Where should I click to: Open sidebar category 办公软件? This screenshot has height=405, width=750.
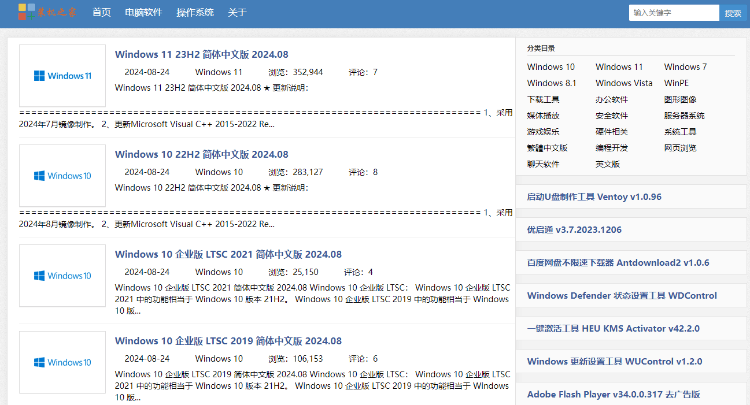(x=611, y=99)
